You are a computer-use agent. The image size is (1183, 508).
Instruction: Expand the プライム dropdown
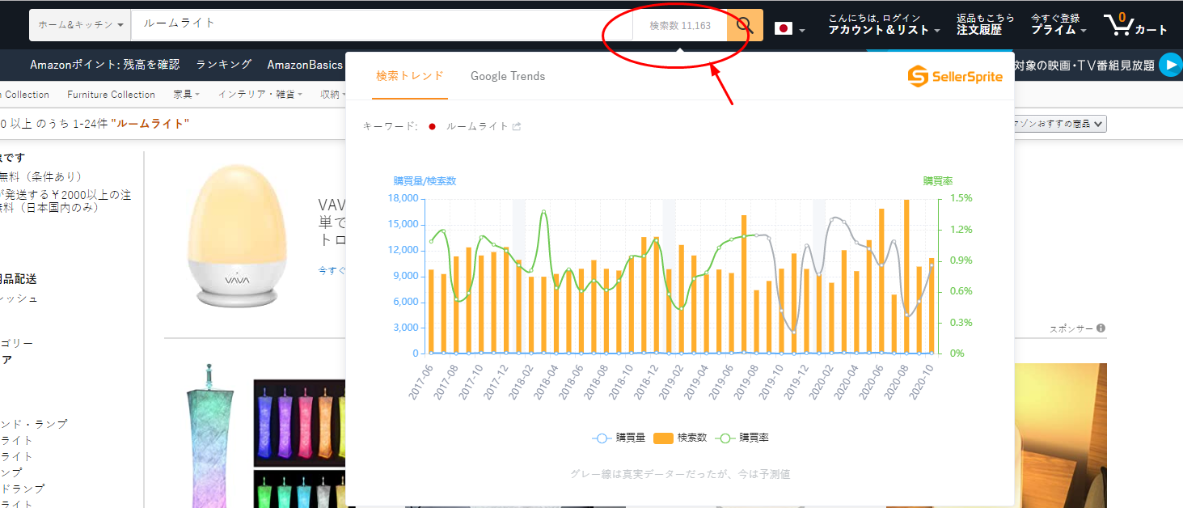(1058, 30)
